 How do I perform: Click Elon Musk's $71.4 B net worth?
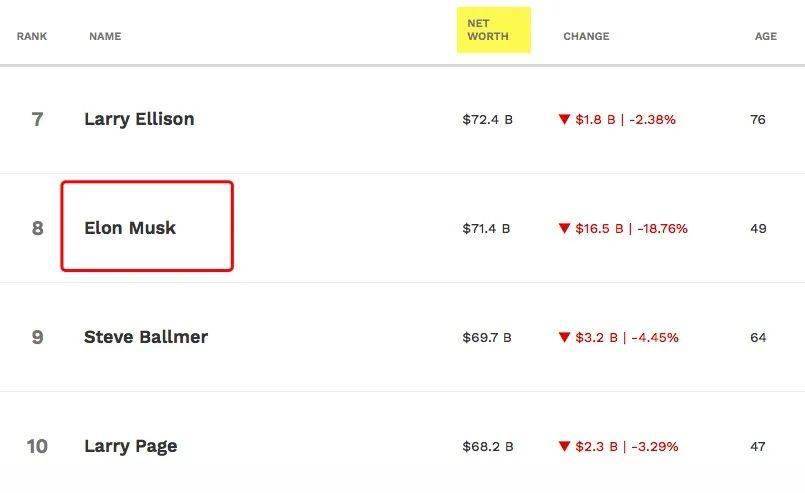click(x=486, y=229)
